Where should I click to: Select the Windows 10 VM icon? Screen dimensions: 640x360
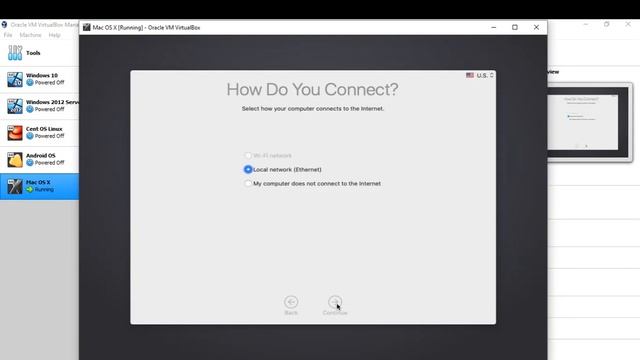pos(15,79)
